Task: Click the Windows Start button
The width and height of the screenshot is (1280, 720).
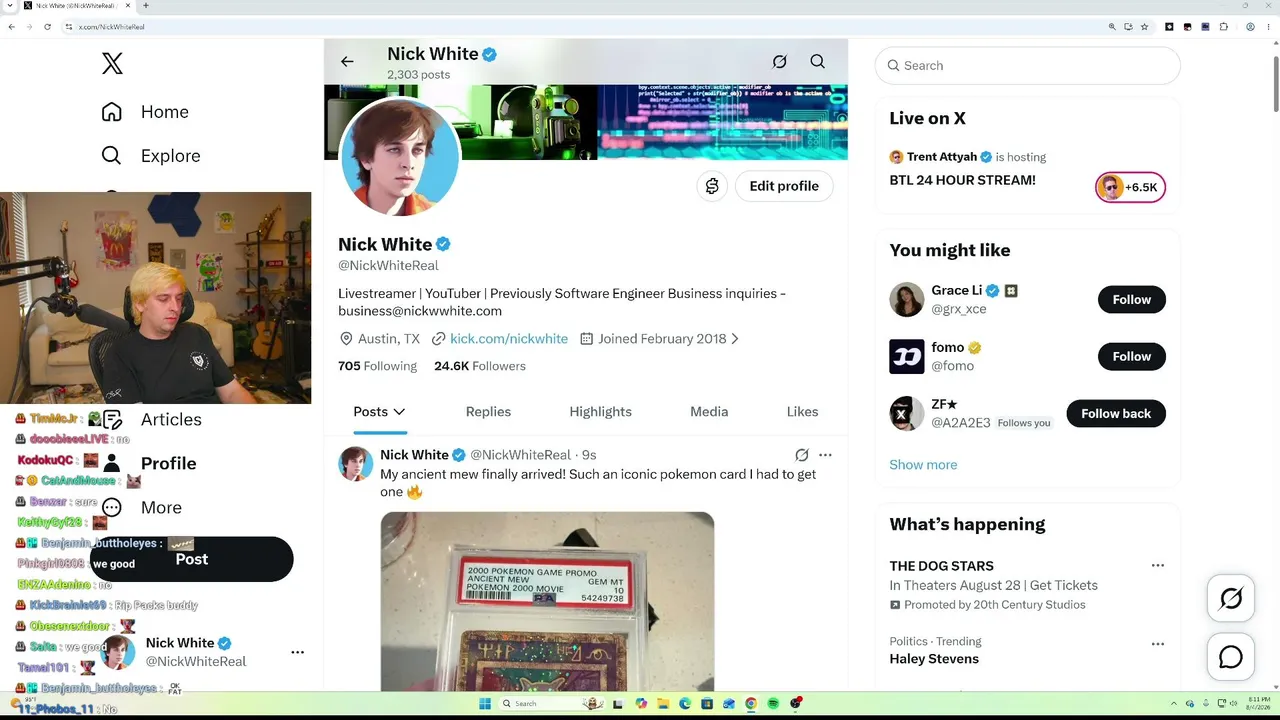Action: point(485,704)
